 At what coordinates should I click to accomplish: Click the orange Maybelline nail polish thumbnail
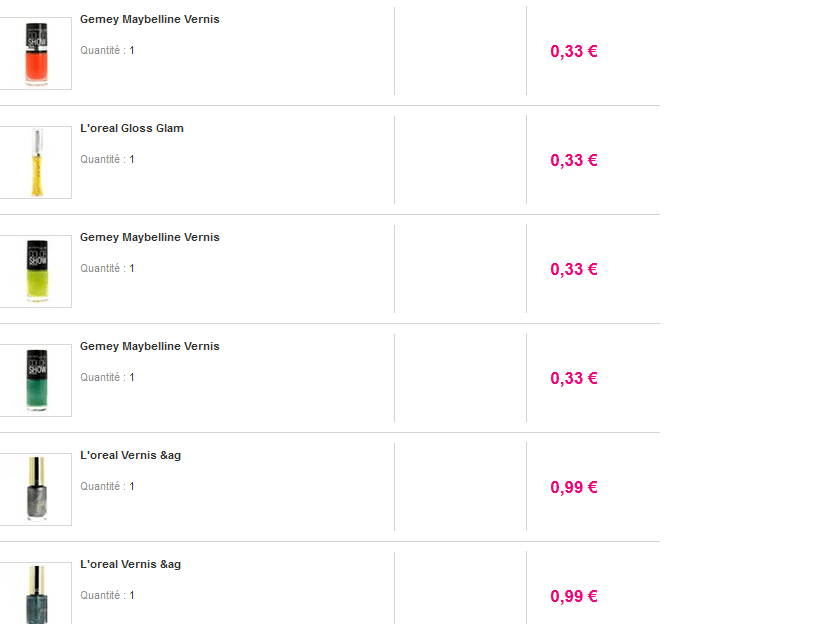[x=36, y=53]
